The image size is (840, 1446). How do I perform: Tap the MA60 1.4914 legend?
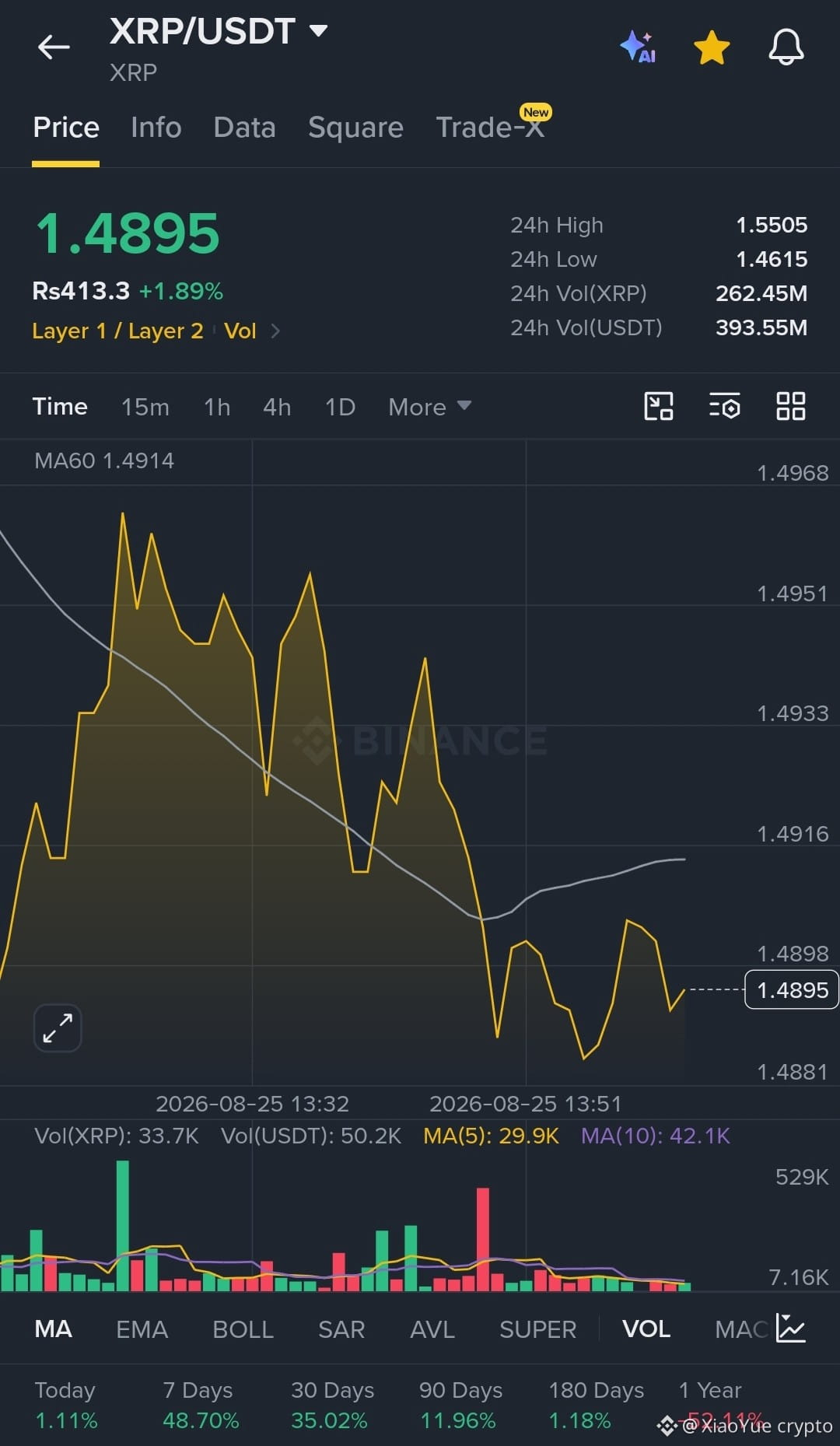(x=104, y=460)
